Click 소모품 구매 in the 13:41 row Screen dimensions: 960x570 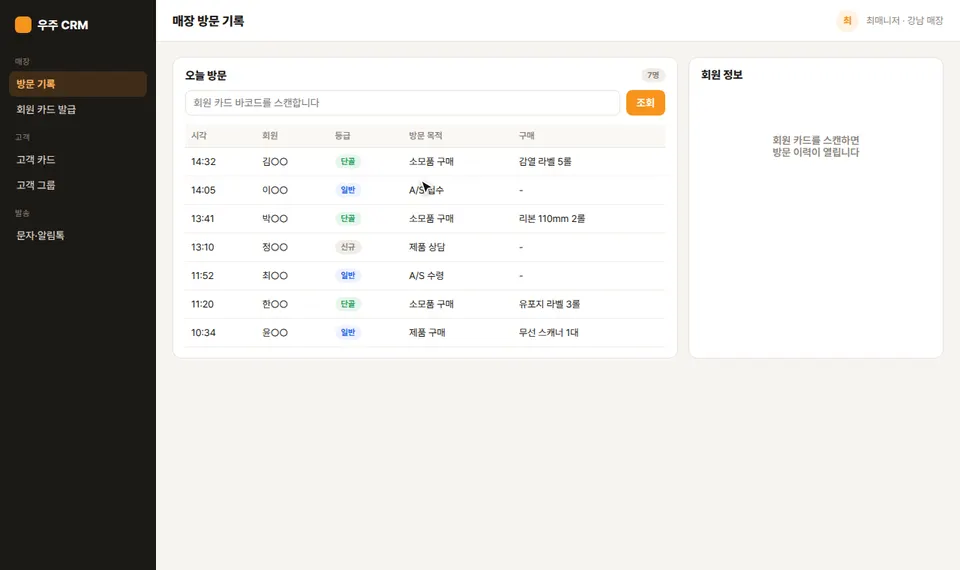click(x=431, y=219)
